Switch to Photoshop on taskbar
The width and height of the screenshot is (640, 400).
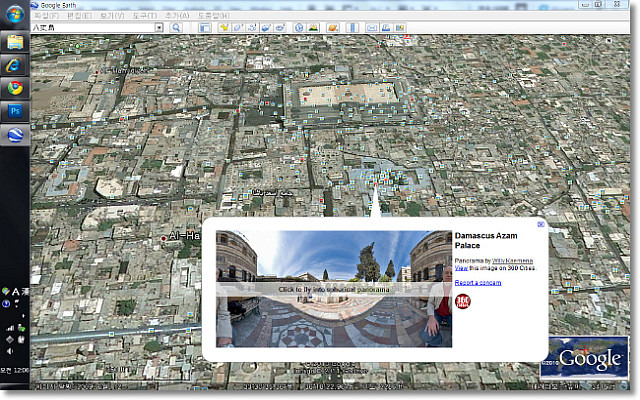(x=15, y=111)
